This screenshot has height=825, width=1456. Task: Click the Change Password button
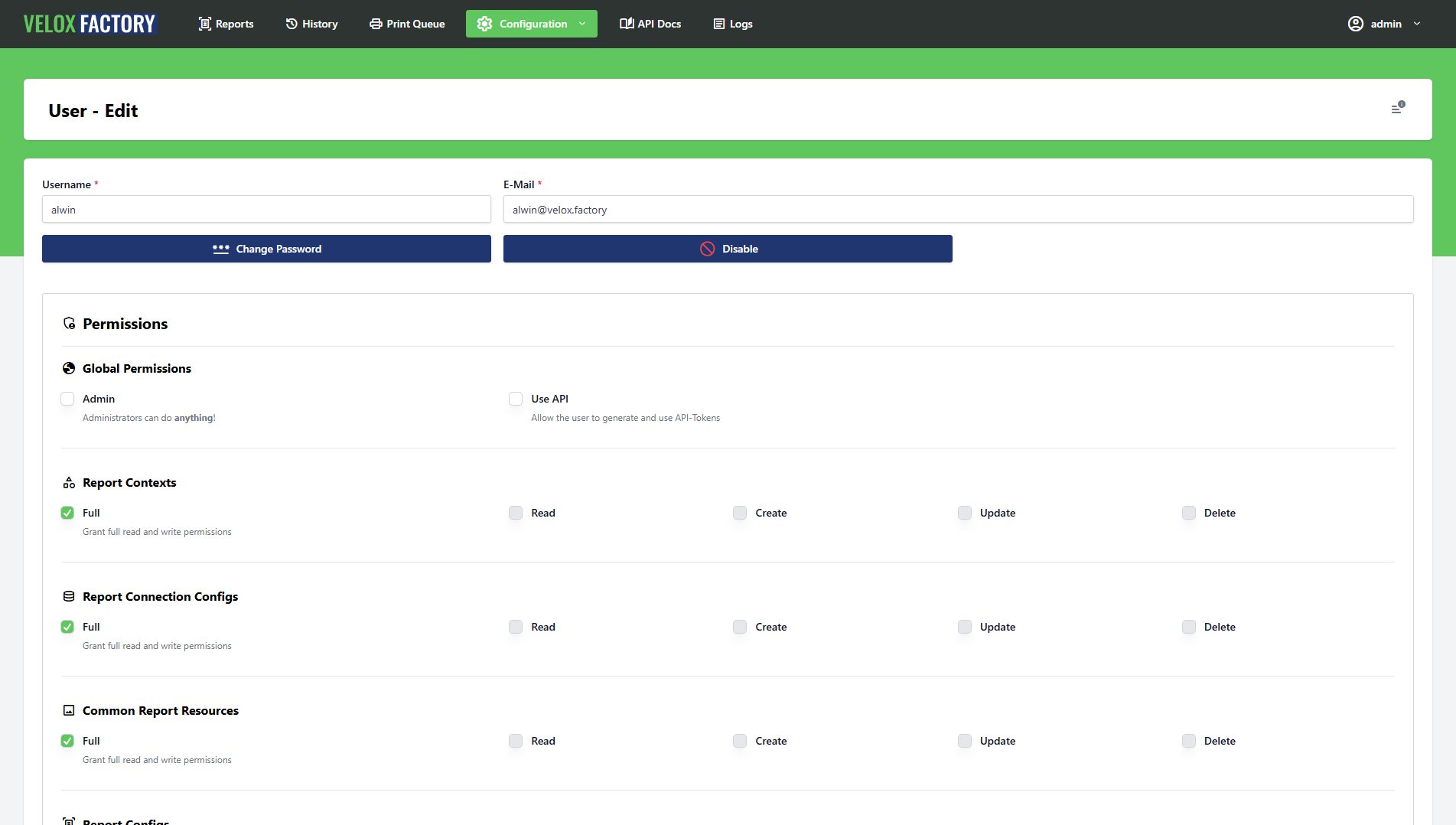pos(266,249)
